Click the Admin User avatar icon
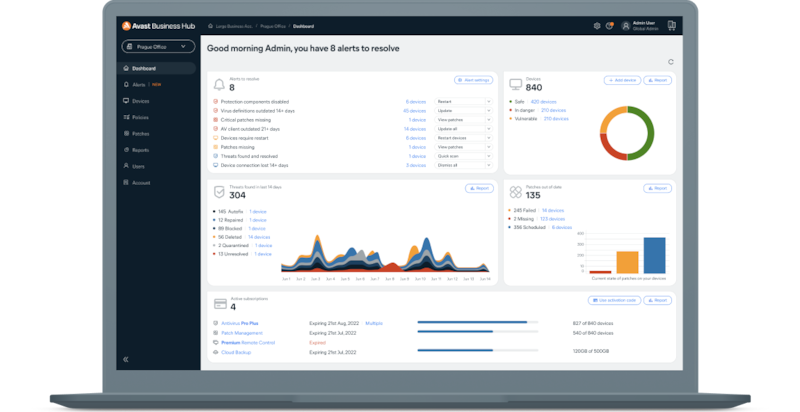 click(x=626, y=26)
